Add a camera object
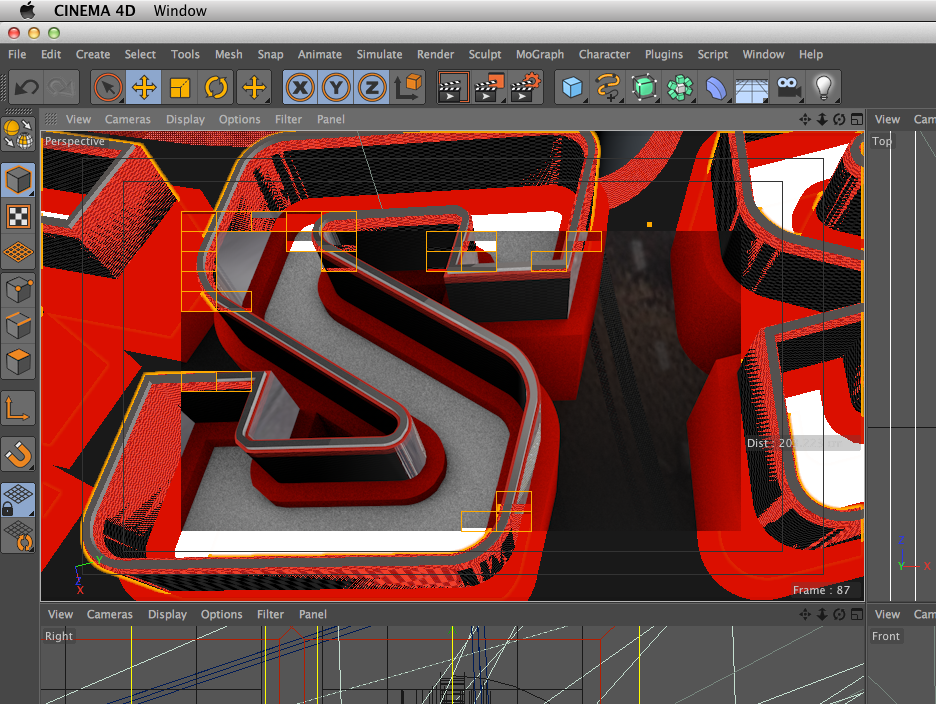Viewport: 936px width, 704px height. coord(788,88)
